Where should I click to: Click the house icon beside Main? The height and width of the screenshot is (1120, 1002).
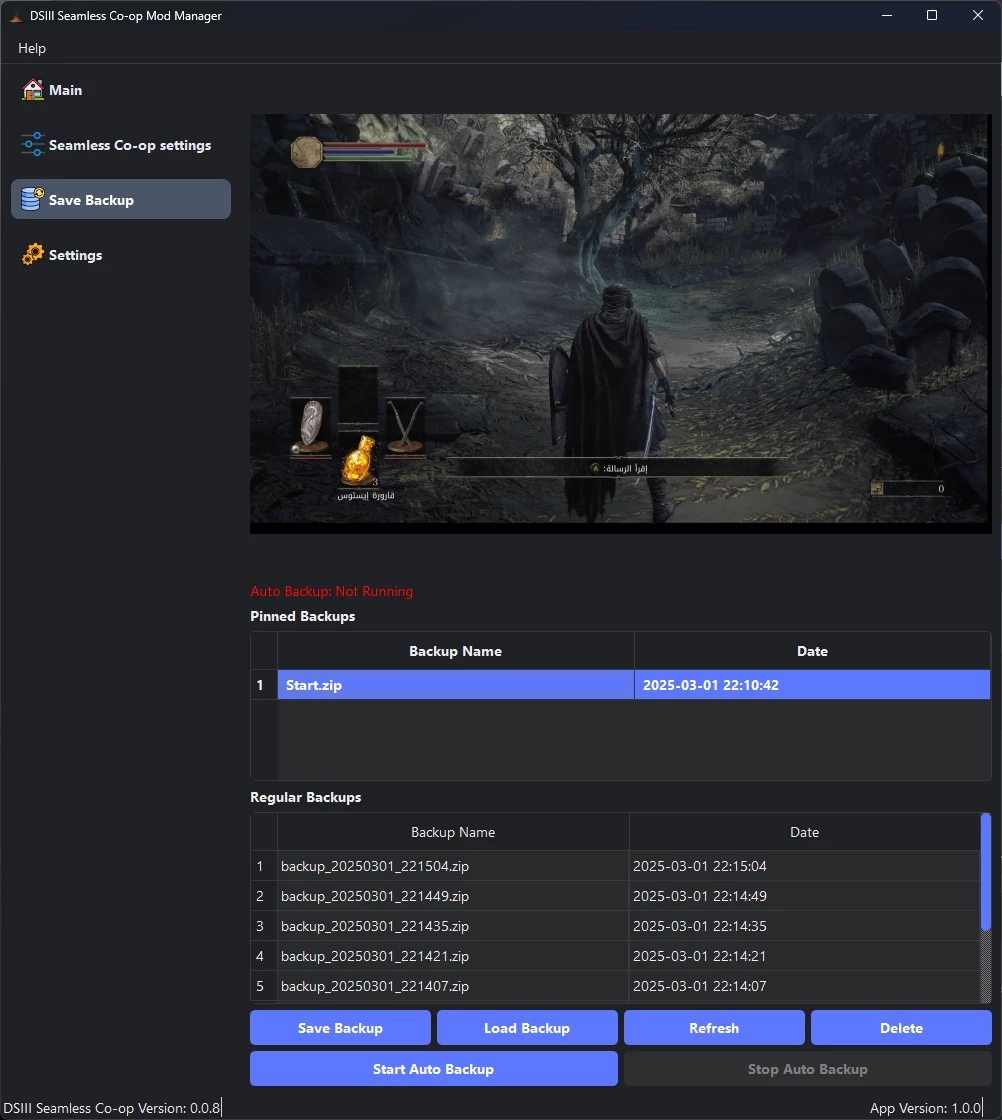[33, 90]
